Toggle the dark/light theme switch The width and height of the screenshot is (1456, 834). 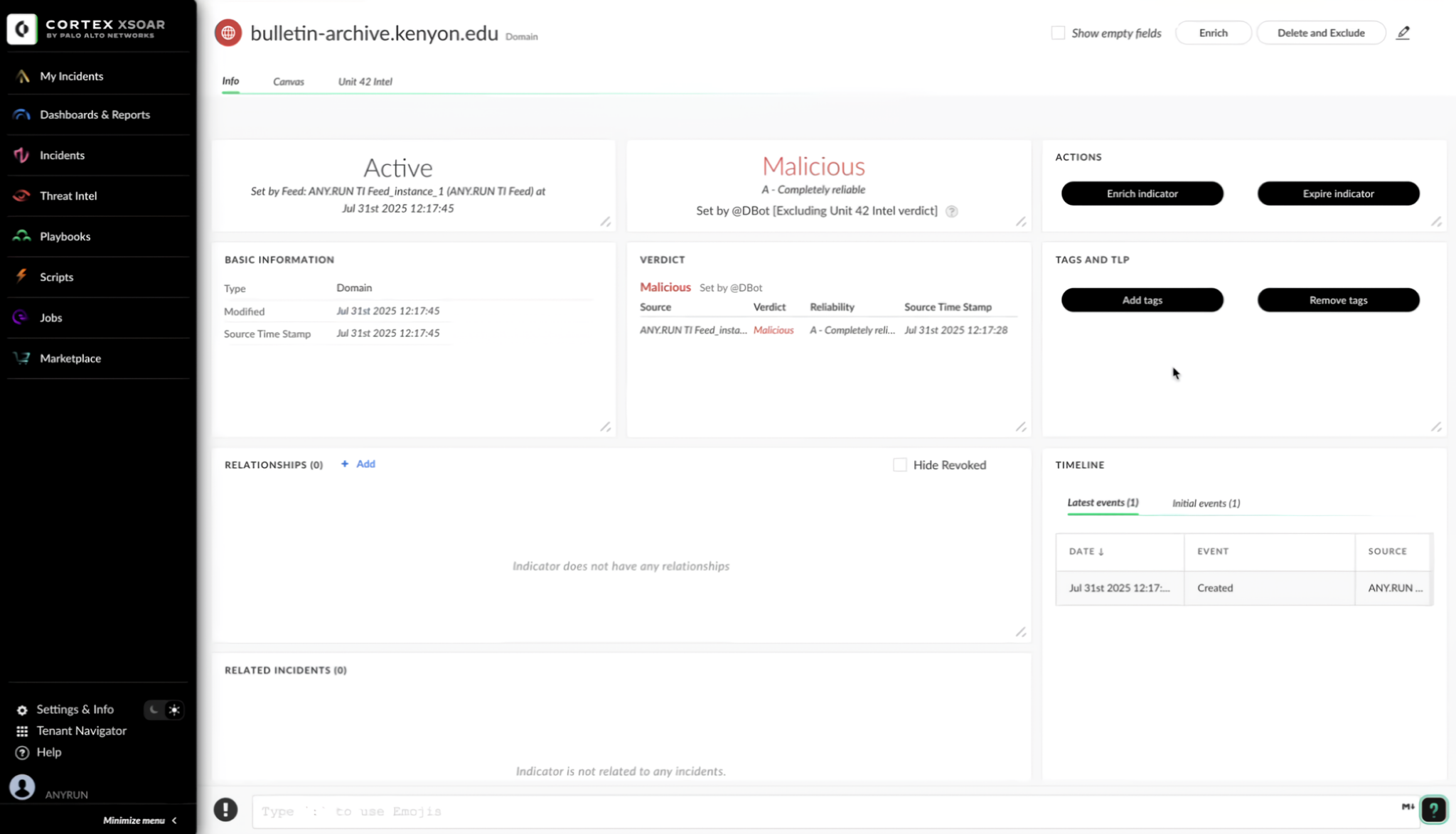coord(164,710)
